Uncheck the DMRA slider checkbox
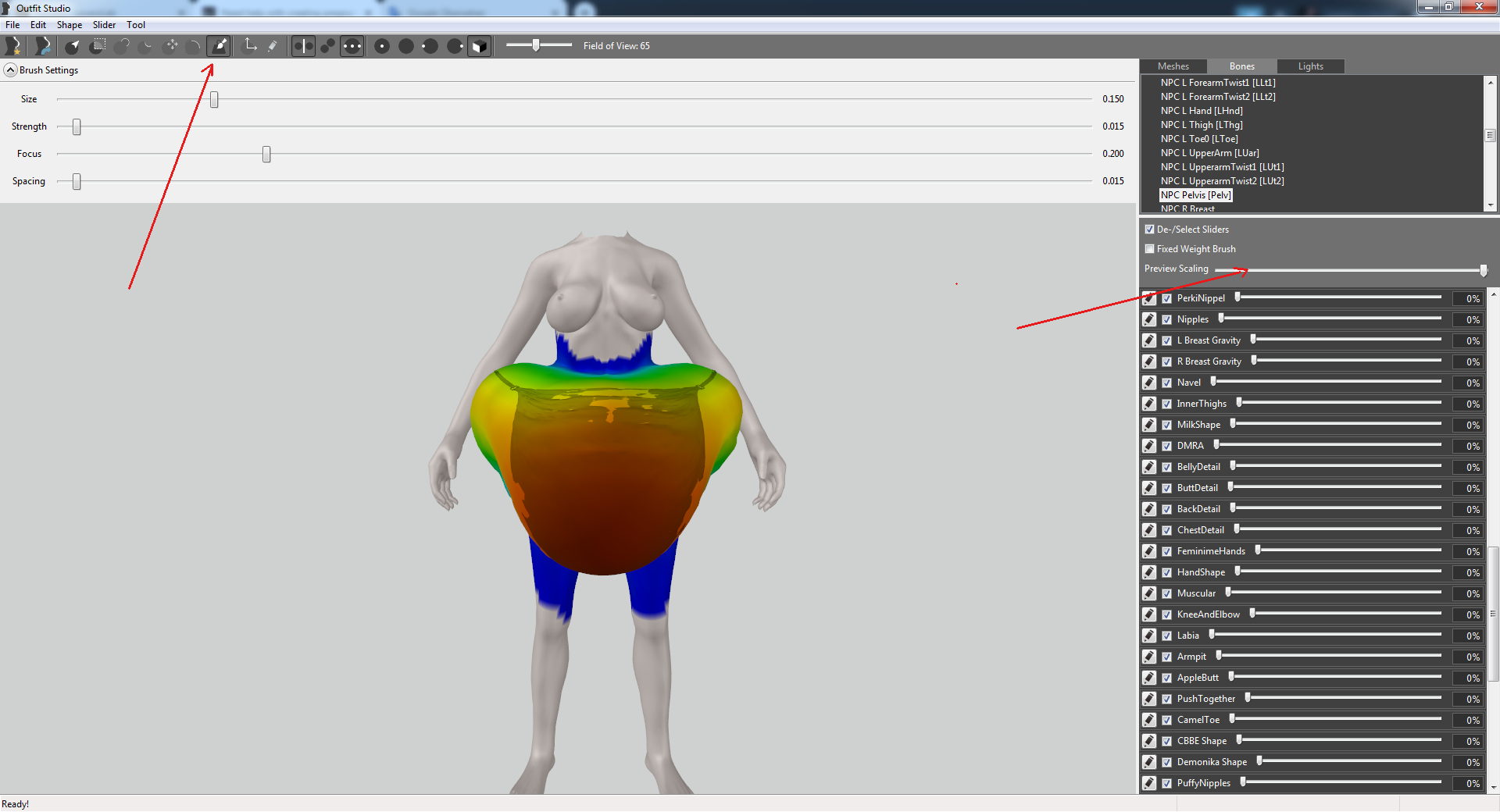Image resolution: width=1500 pixels, height=812 pixels. (1166, 446)
